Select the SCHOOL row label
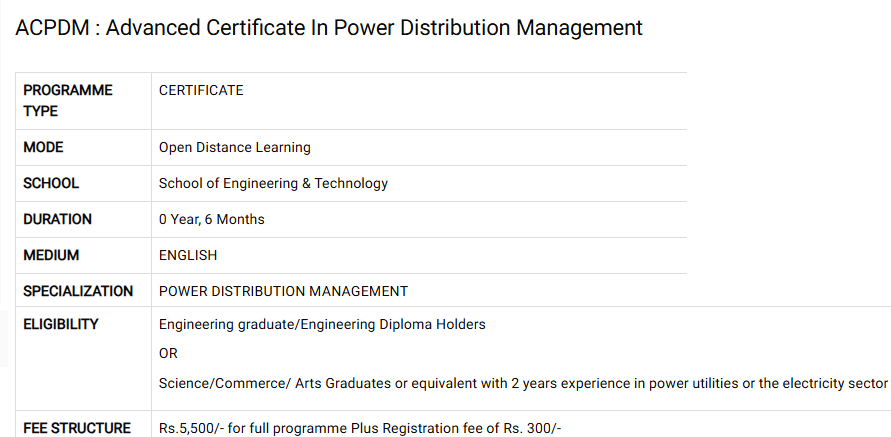The image size is (891, 437). (51, 183)
